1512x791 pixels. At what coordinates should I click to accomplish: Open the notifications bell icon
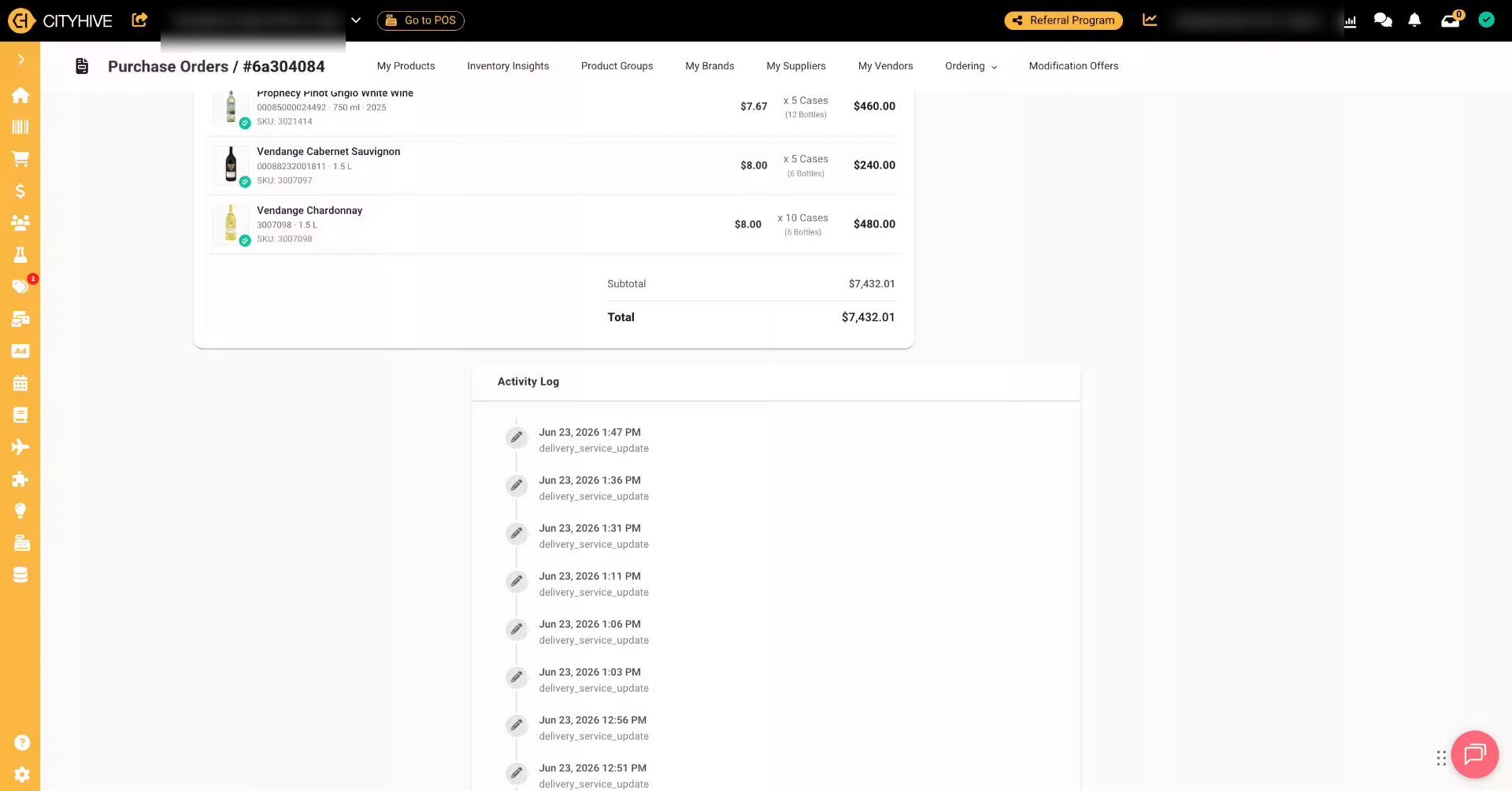(1414, 20)
